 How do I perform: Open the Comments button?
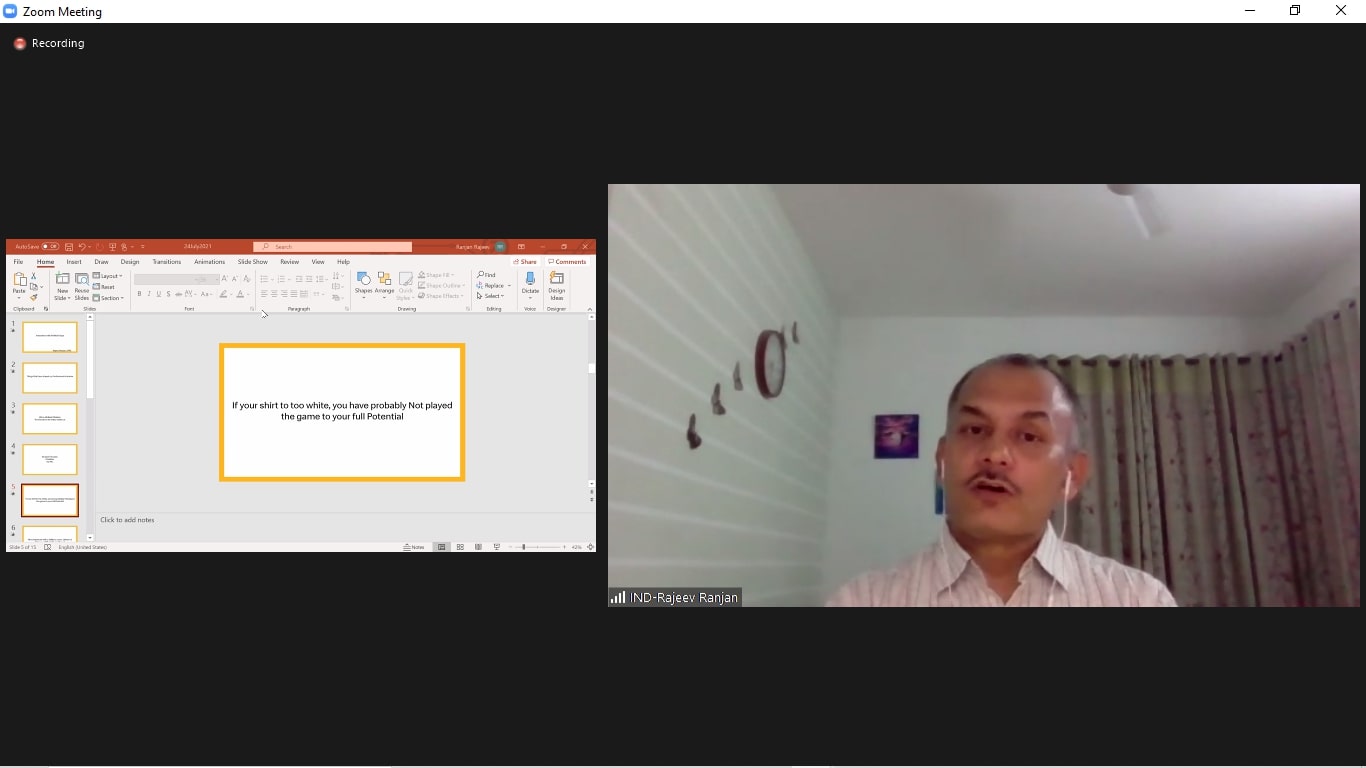[567, 262]
